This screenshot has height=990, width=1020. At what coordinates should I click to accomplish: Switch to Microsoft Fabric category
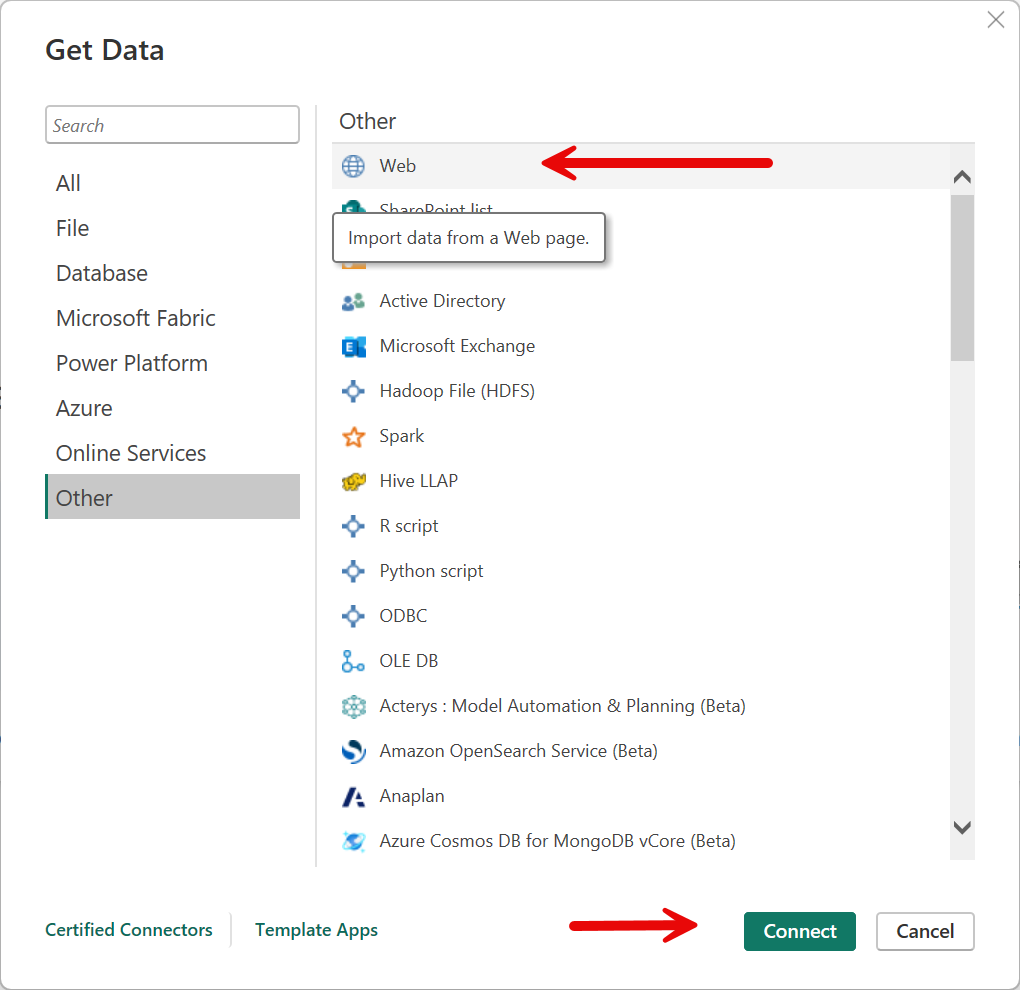[172, 318]
